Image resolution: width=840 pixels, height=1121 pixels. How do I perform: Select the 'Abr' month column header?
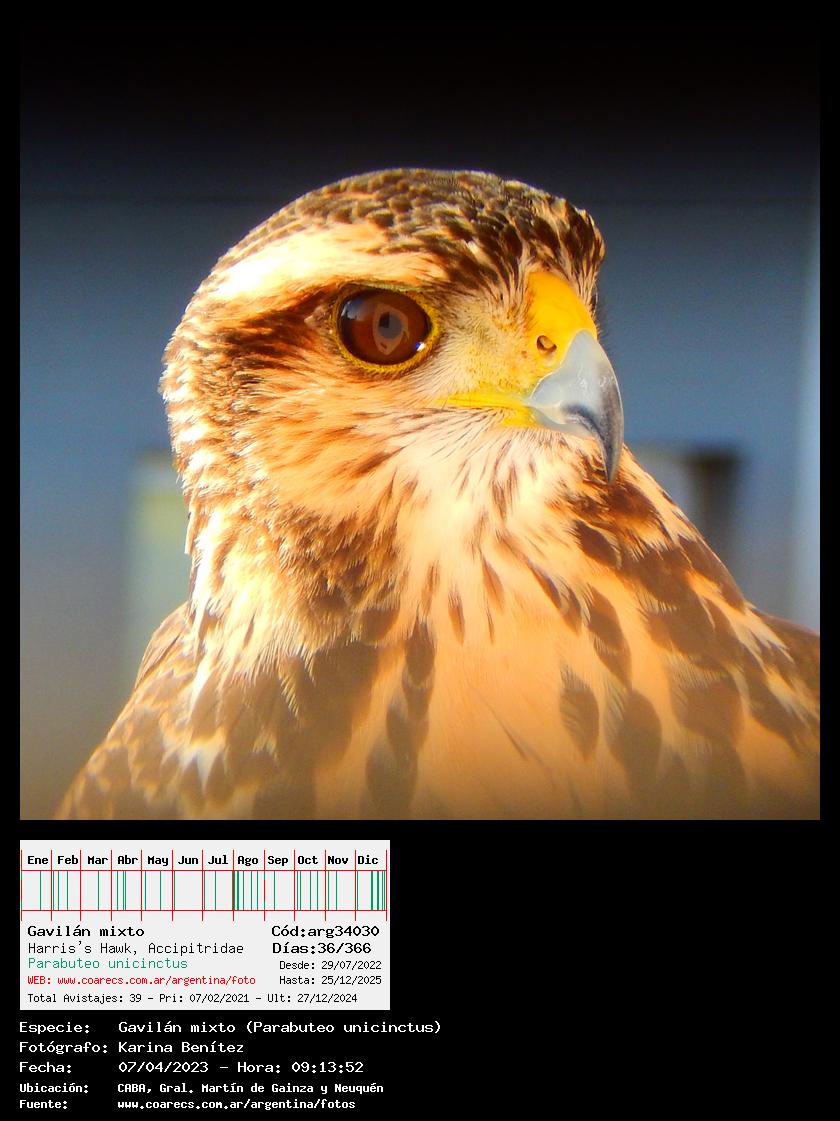(x=127, y=860)
